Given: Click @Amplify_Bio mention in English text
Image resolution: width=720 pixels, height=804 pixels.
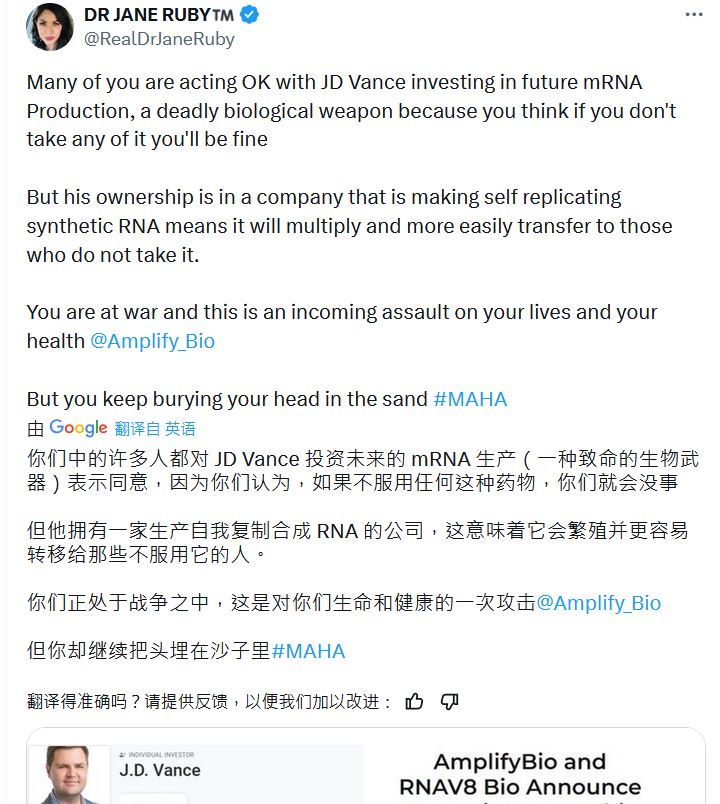Looking at the screenshot, I should coord(152,341).
